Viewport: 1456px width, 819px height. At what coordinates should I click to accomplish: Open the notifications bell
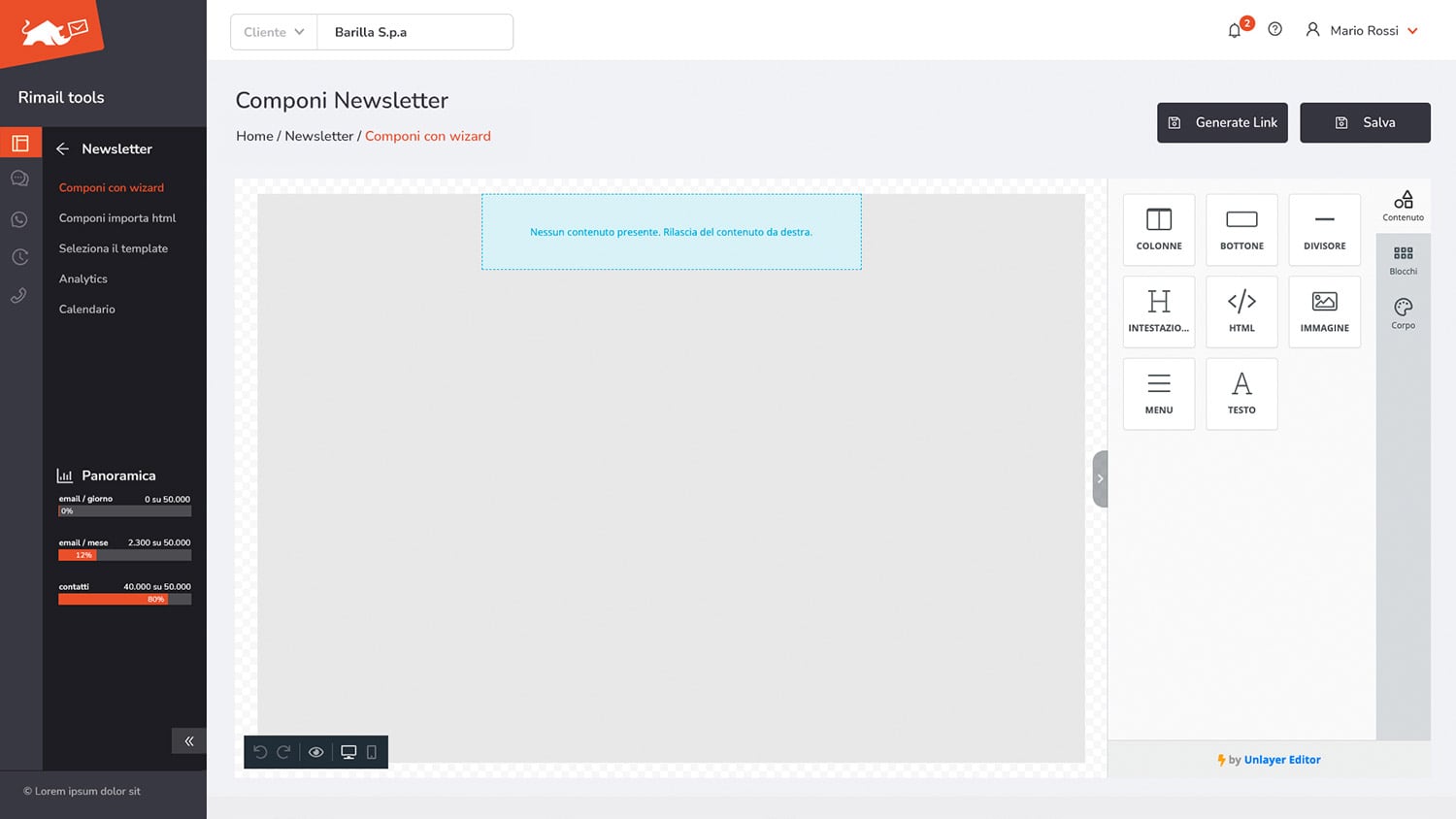pyautogui.click(x=1235, y=31)
